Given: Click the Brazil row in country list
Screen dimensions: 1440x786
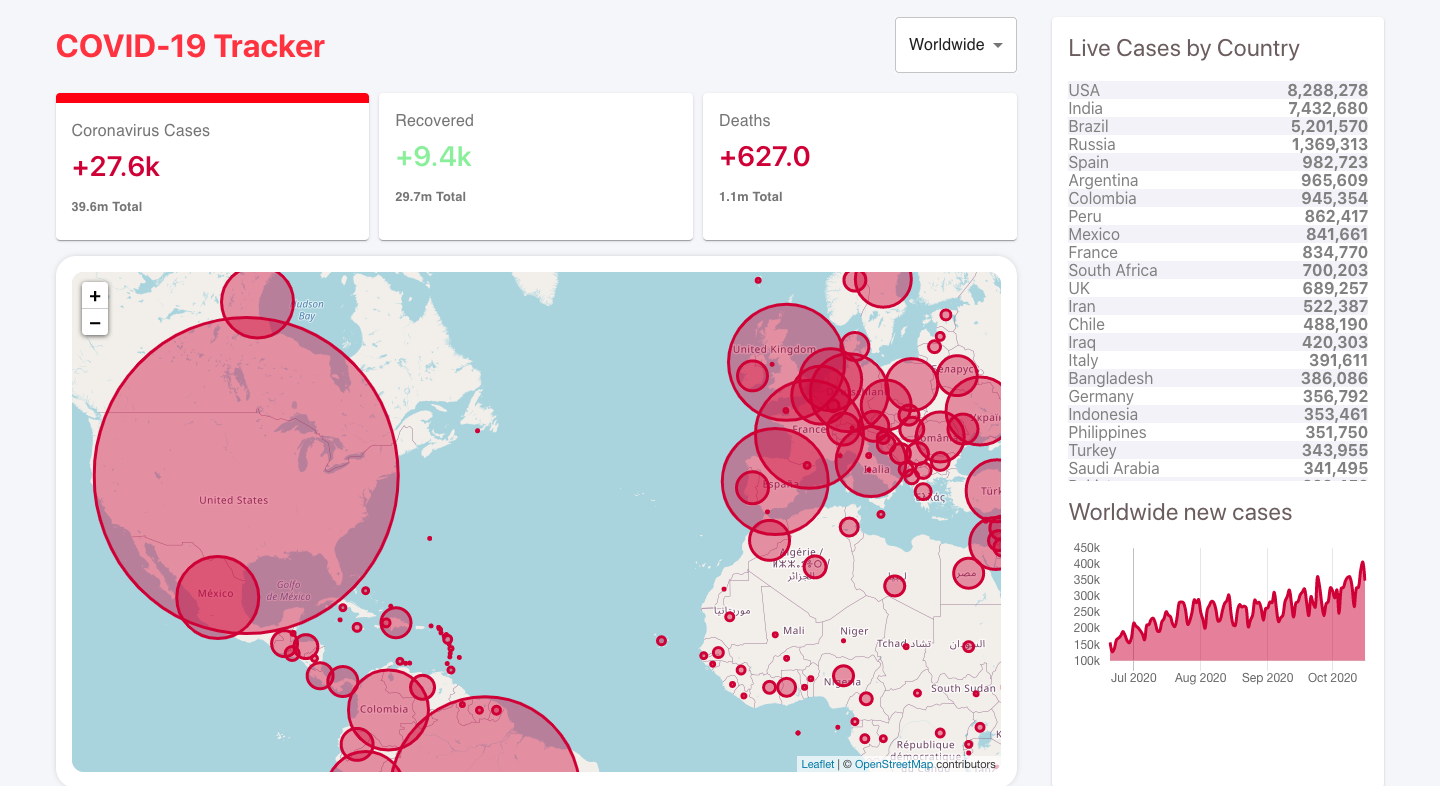Looking at the screenshot, I should 1218,126.
